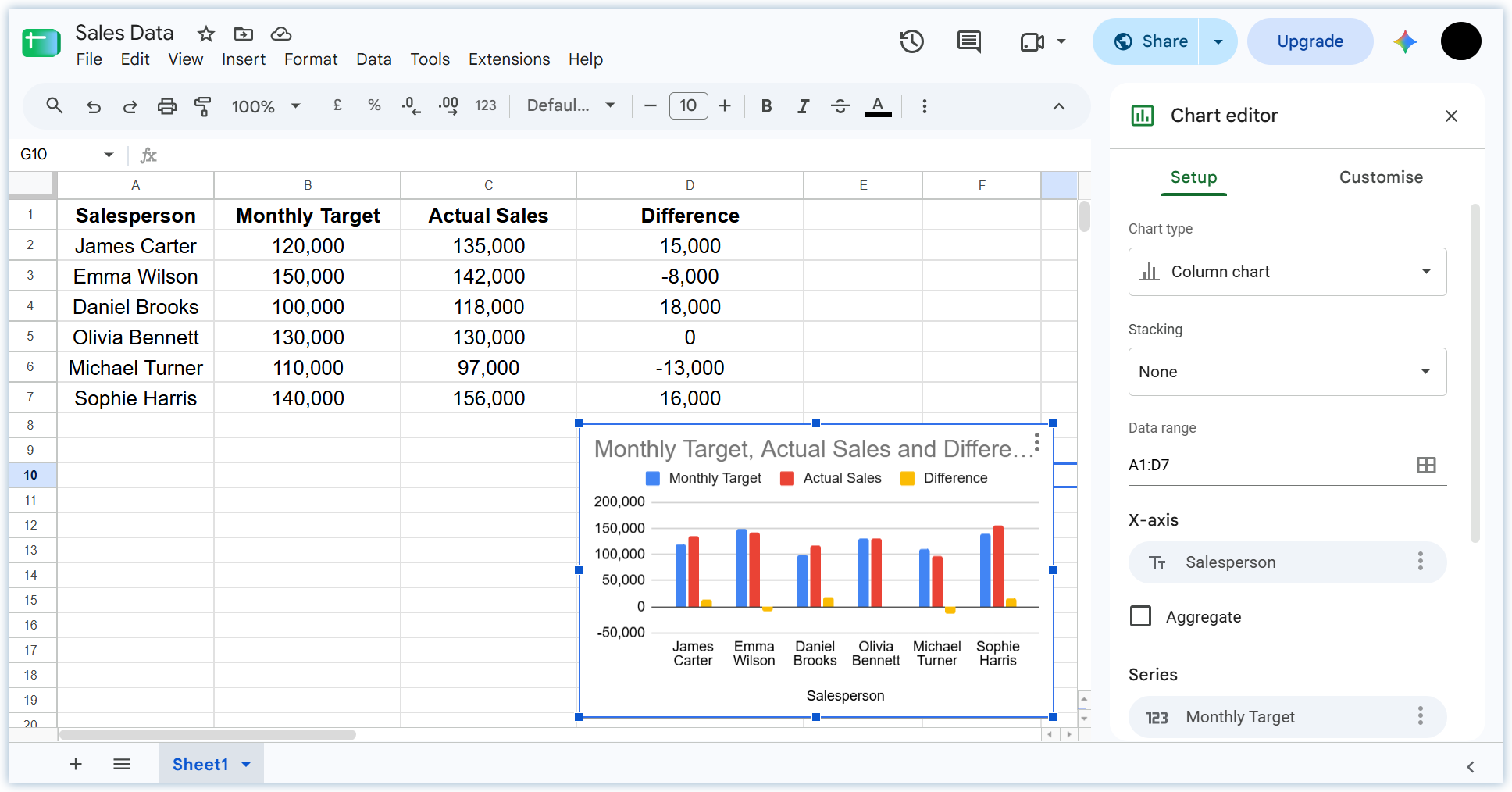This screenshot has width=1512, height=792.
Task: Edit the font size field
Action: pos(688,105)
